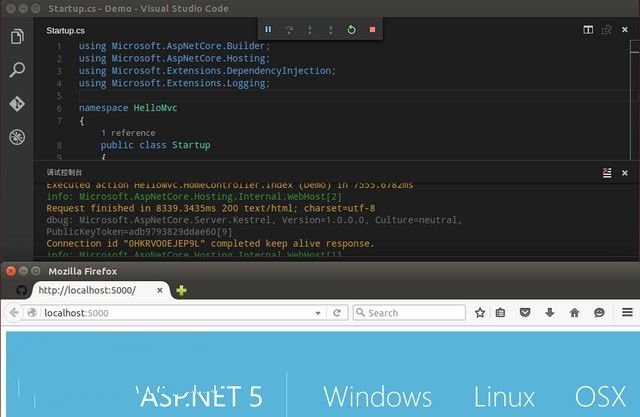The height and width of the screenshot is (417, 640).
Task: Open a new tab in Firefox
Action: (181, 290)
